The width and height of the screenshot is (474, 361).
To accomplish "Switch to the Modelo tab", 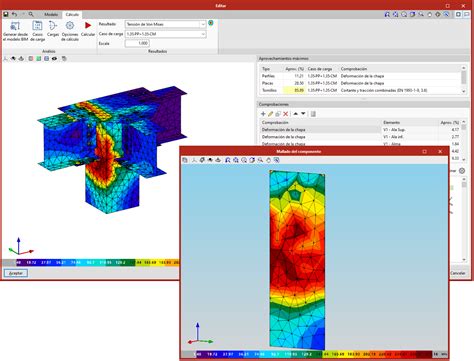I will coord(51,14).
